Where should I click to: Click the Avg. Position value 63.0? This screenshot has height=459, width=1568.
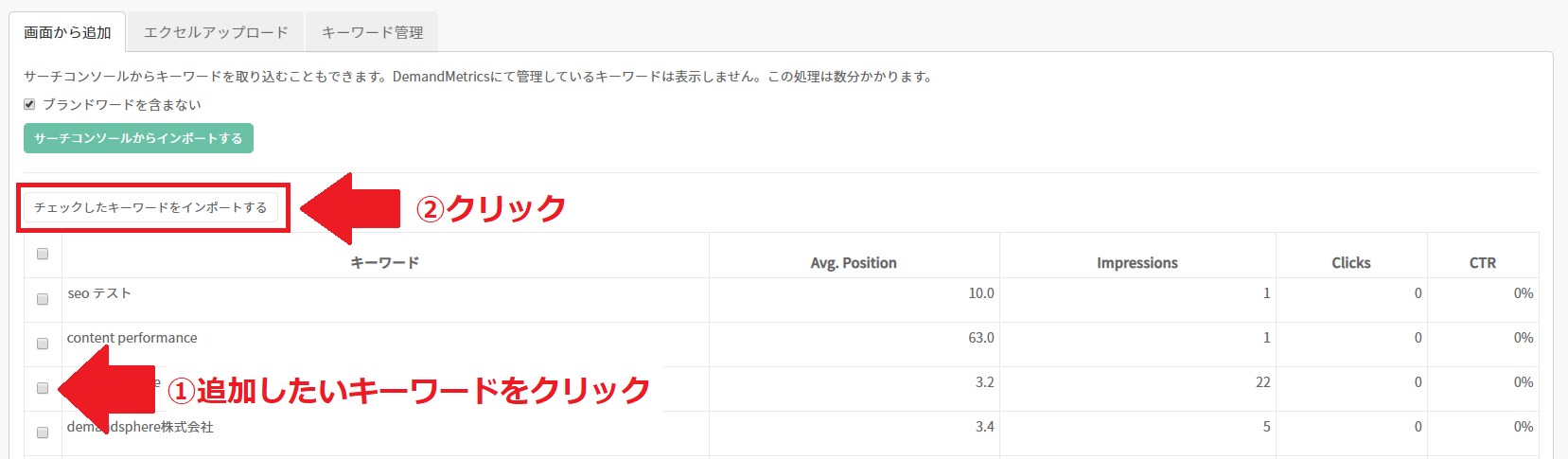(x=981, y=338)
